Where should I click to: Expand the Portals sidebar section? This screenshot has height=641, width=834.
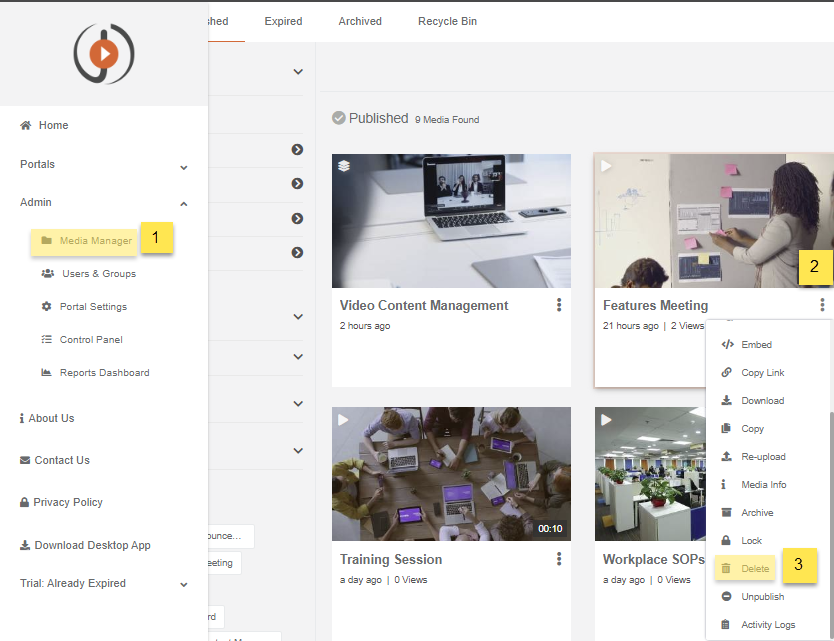(183, 165)
